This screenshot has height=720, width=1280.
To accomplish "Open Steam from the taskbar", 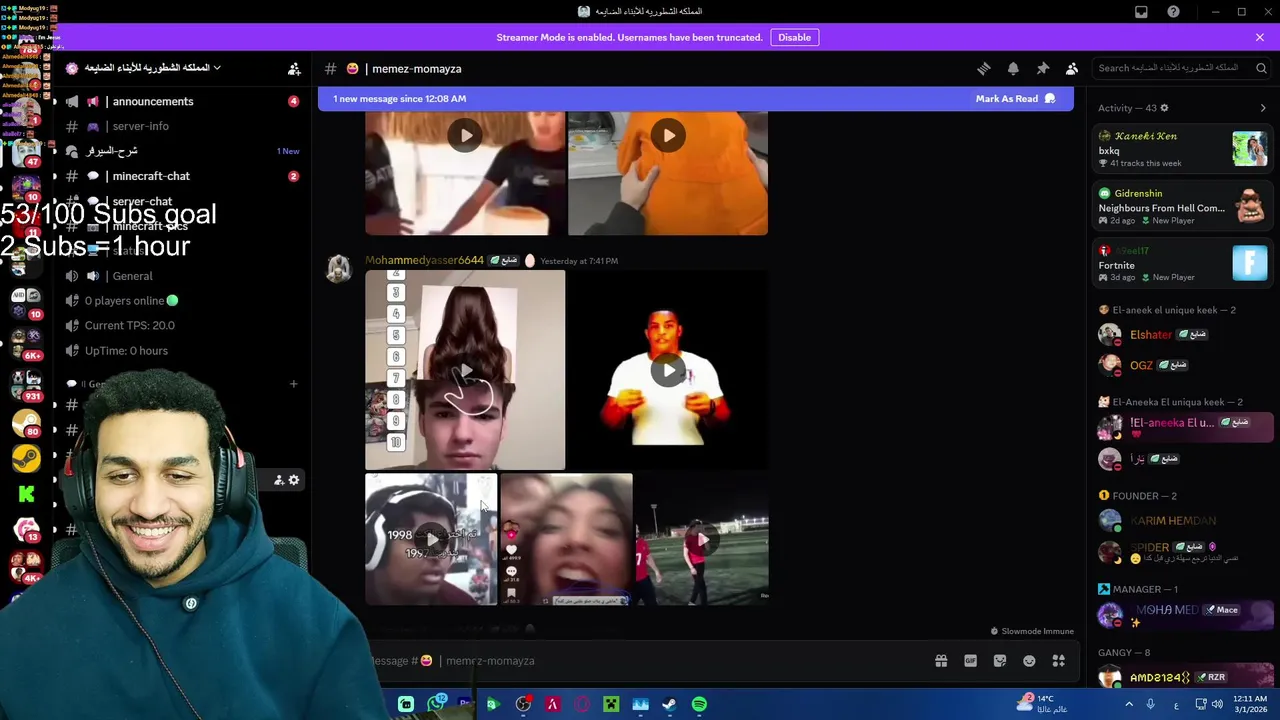I will click(669, 704).
